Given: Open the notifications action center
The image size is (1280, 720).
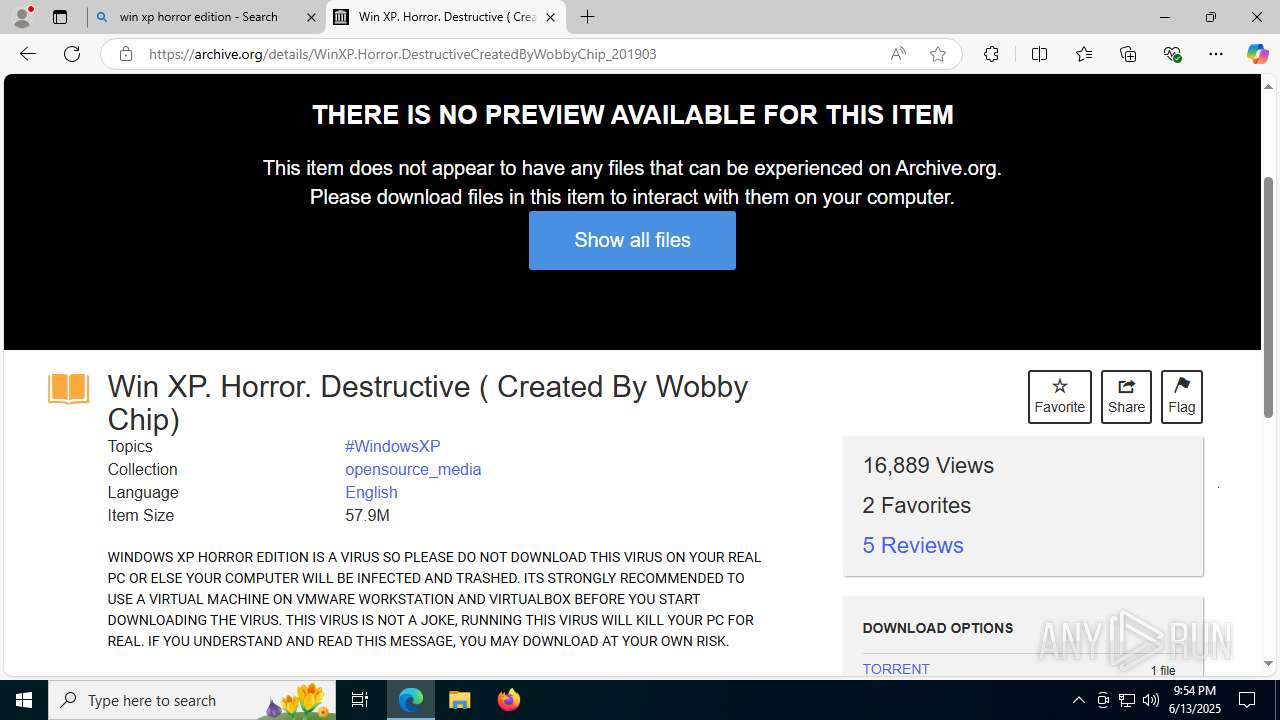Looking at the screenshot, I should [x=1247, y=700].
